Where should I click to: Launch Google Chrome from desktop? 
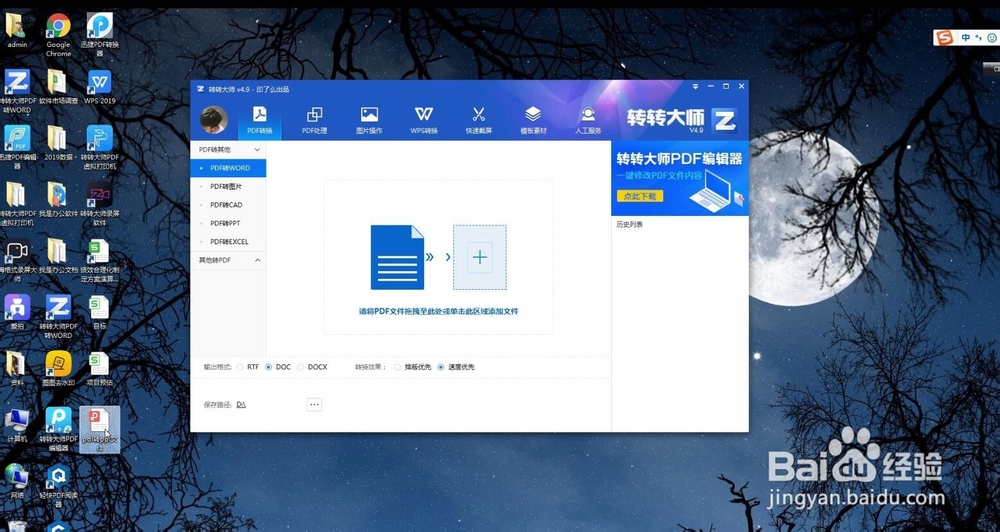pos(58,34)
